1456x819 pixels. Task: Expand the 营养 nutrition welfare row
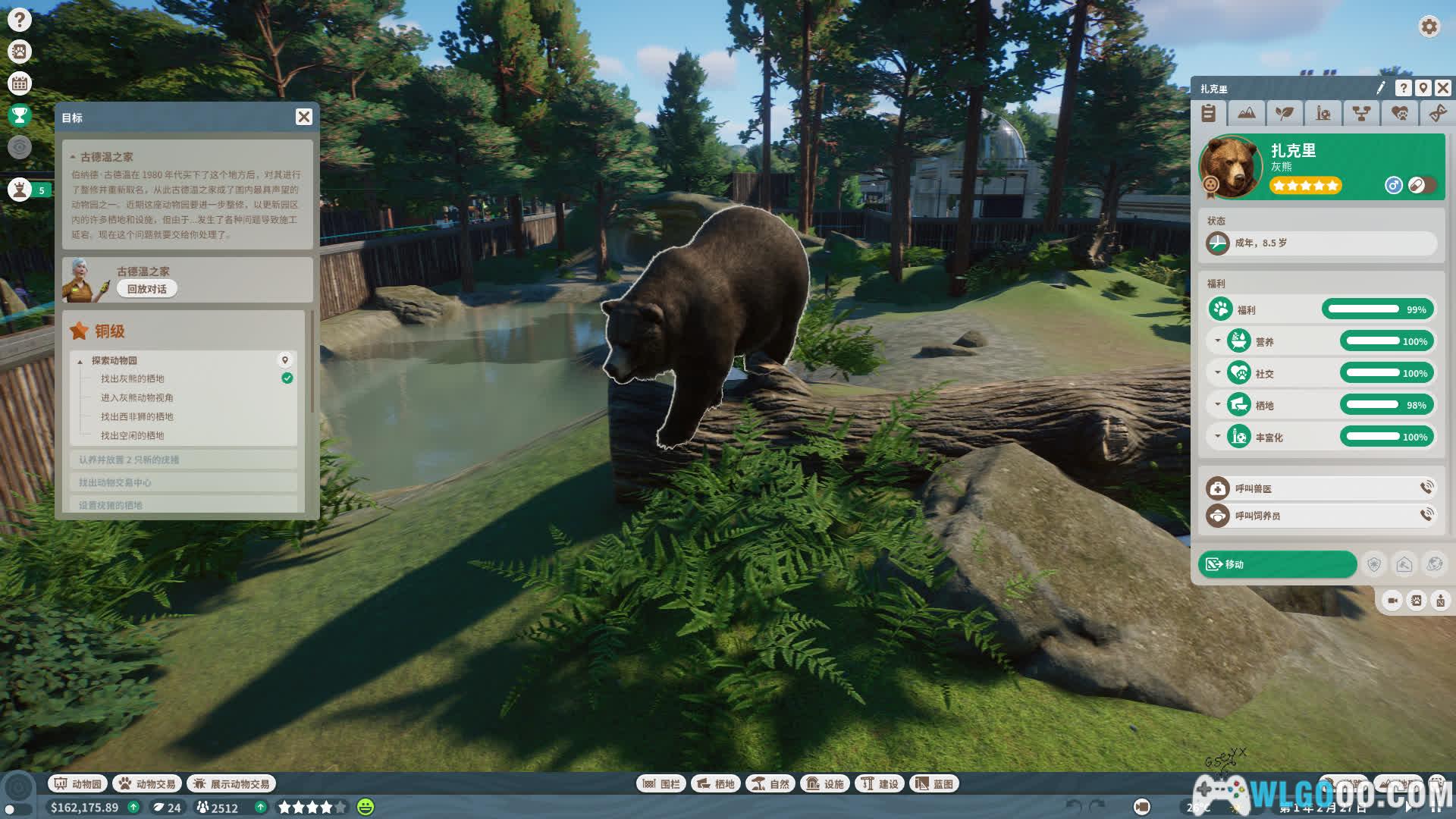(x=1218, y=341)
